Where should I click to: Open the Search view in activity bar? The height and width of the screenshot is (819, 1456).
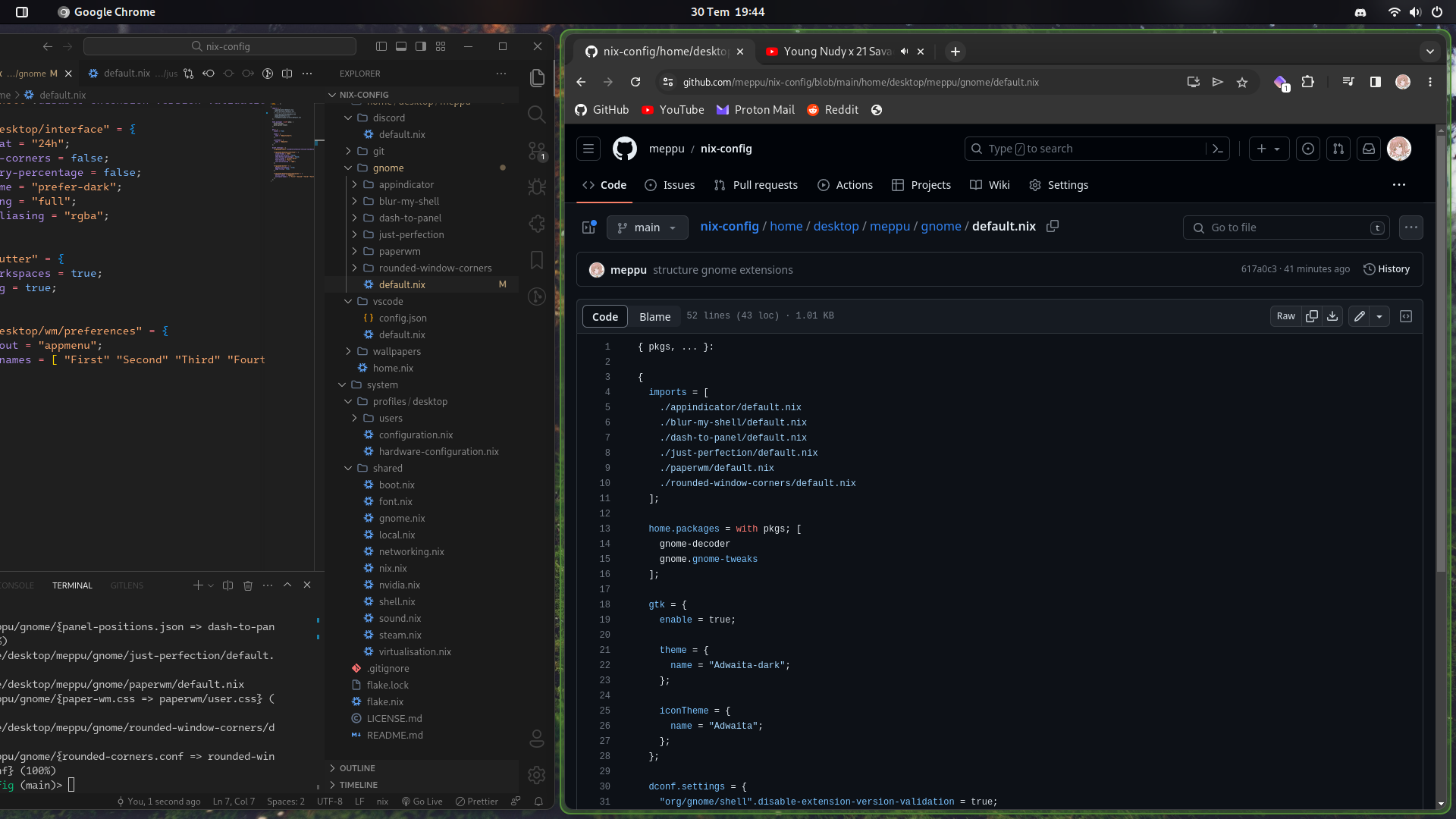(537, 114)
